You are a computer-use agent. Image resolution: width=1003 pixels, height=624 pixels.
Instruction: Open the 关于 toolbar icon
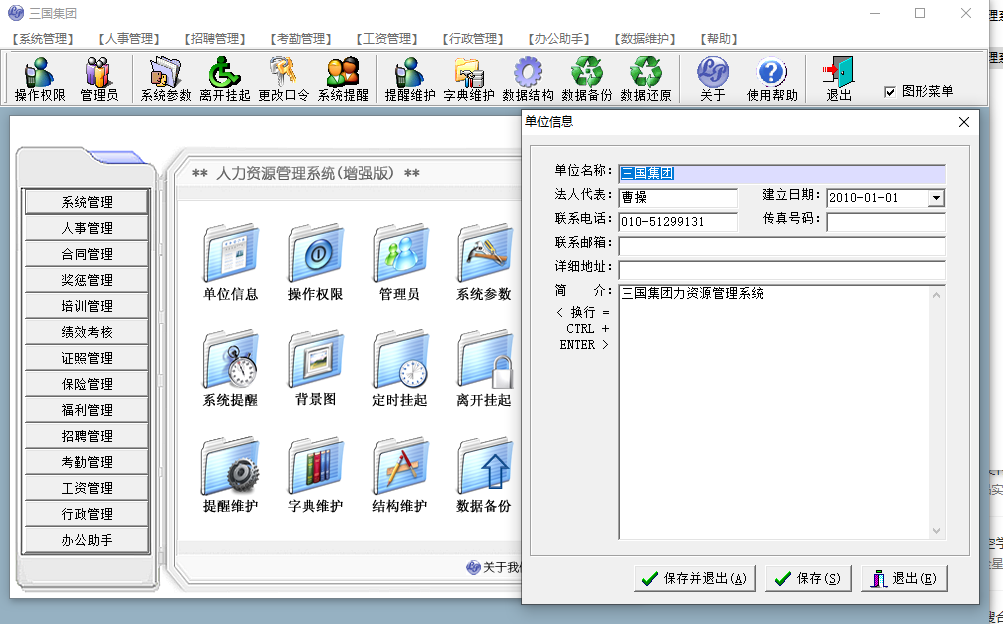coord(713,79)
